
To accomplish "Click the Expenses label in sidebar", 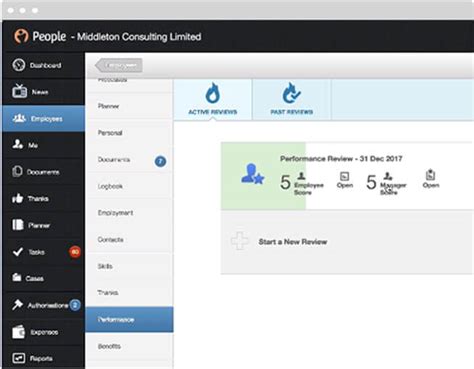I will 44,332.
